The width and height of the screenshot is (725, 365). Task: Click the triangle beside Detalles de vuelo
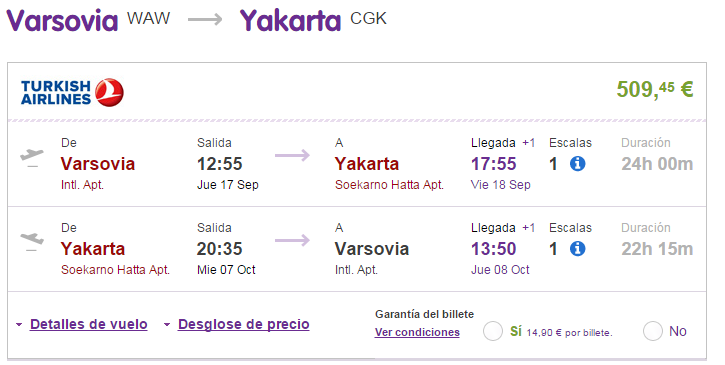click(x=19, y=325)
